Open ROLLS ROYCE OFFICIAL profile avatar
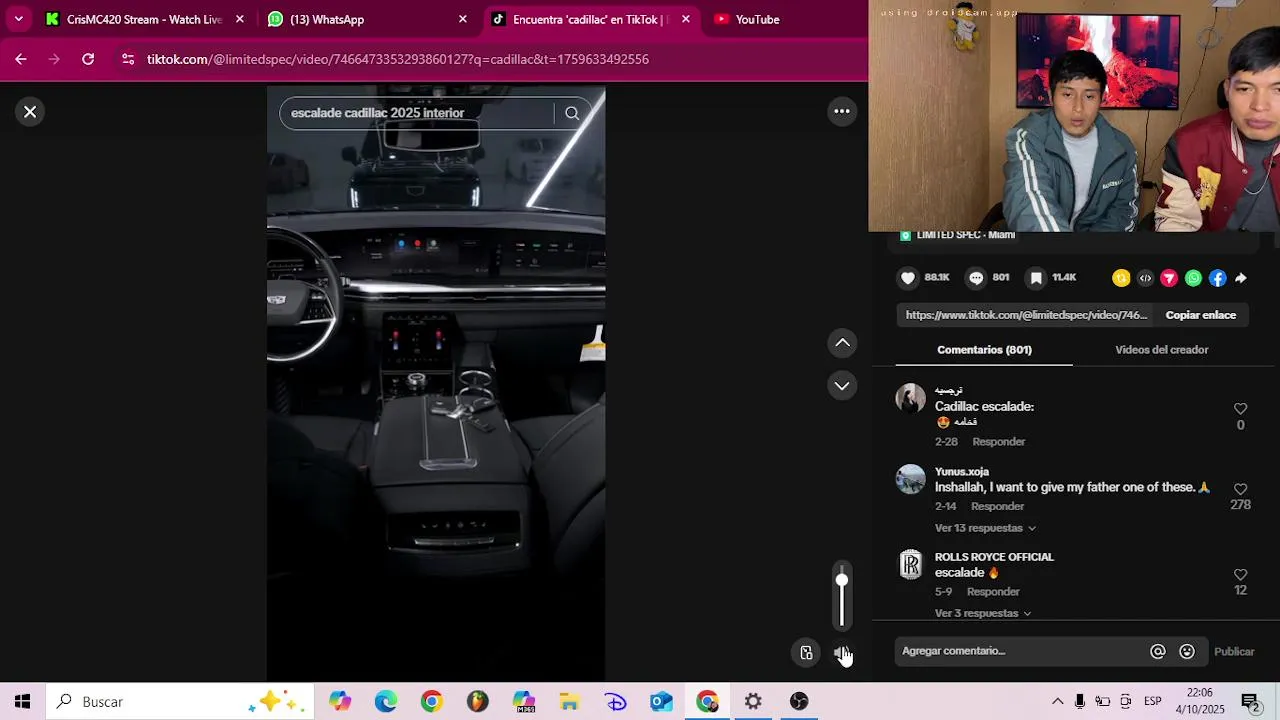Viewport: 1280px width, 720px height. [910, 565]
